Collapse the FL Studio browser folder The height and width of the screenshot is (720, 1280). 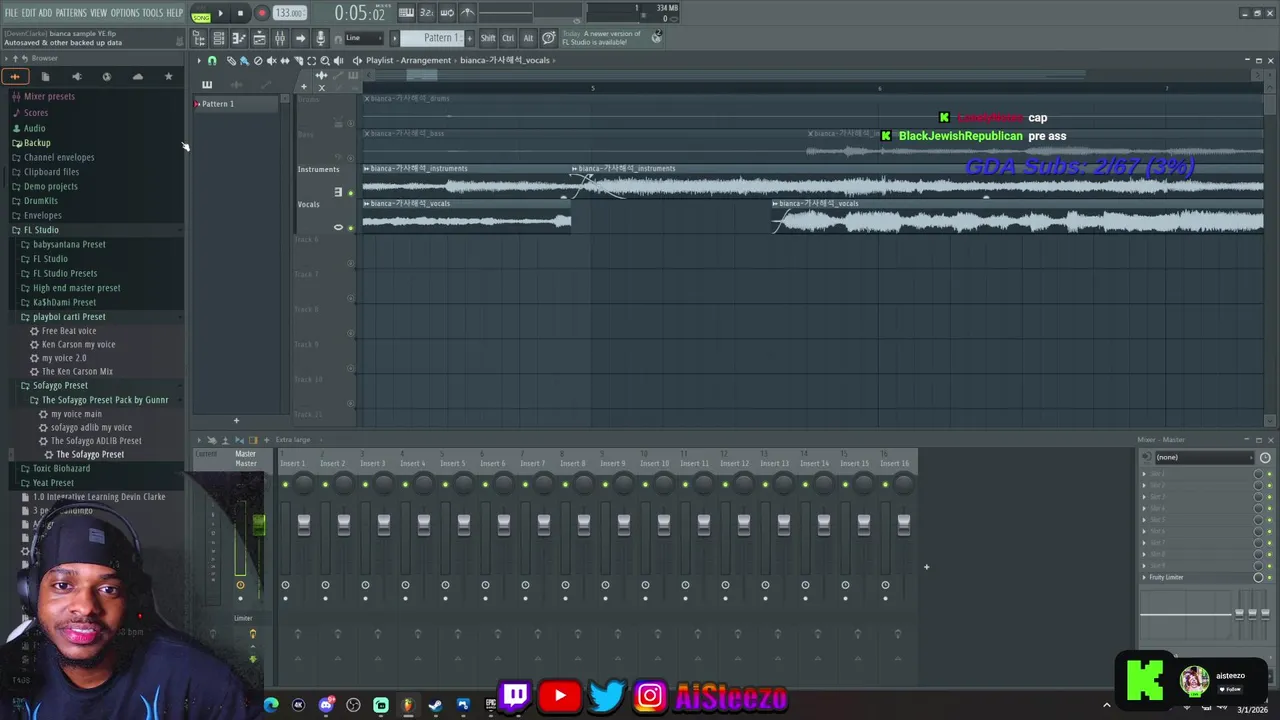point(41,230)
